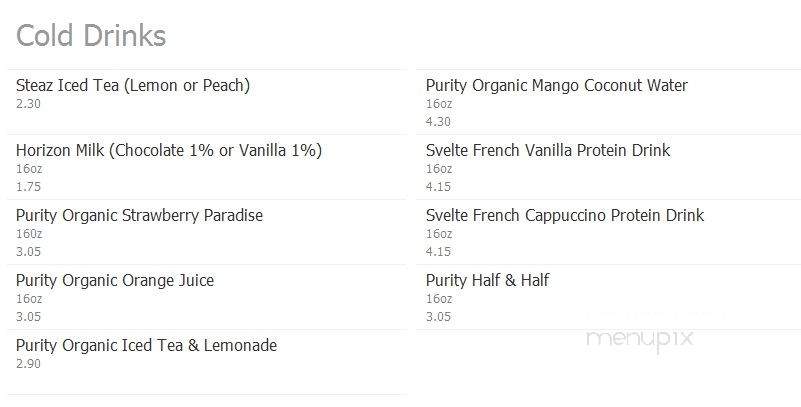Click the 2.30 price under Steaz Iced Tea
Image resolution: width=801 pixels, height=407 pixels.
point(28,104)
